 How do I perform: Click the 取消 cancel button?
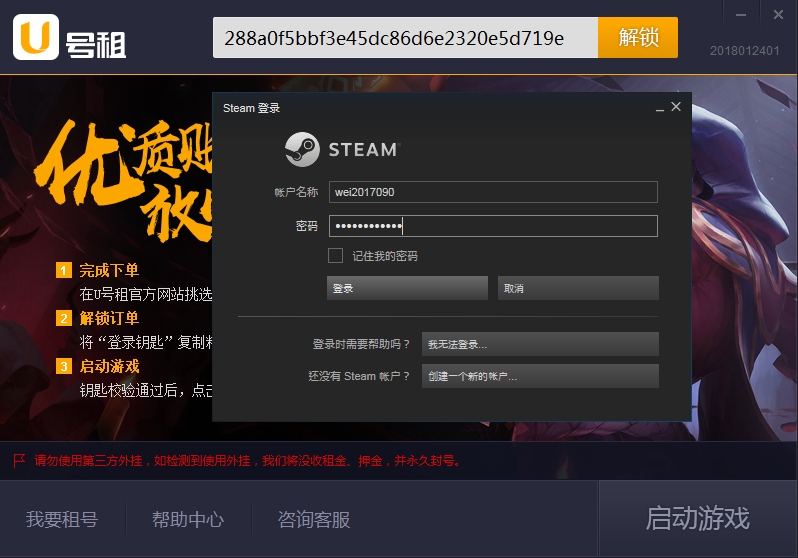(x=578, y=288)
